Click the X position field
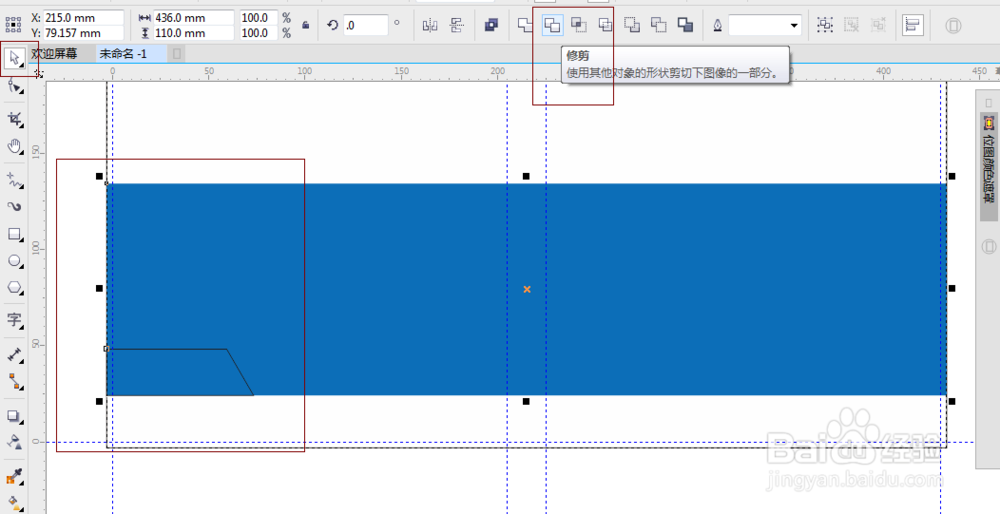The image size is (1000, 514). coord(84,18)
